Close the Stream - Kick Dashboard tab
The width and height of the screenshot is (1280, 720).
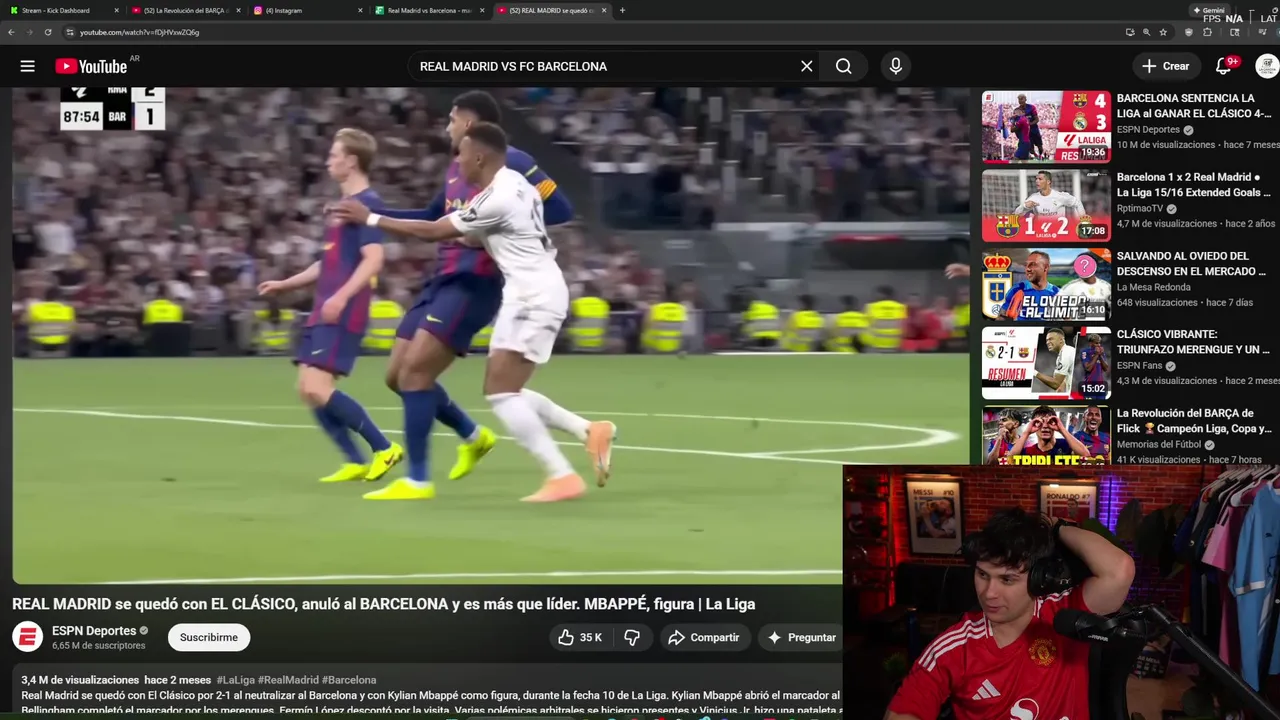tap(117, 10)
